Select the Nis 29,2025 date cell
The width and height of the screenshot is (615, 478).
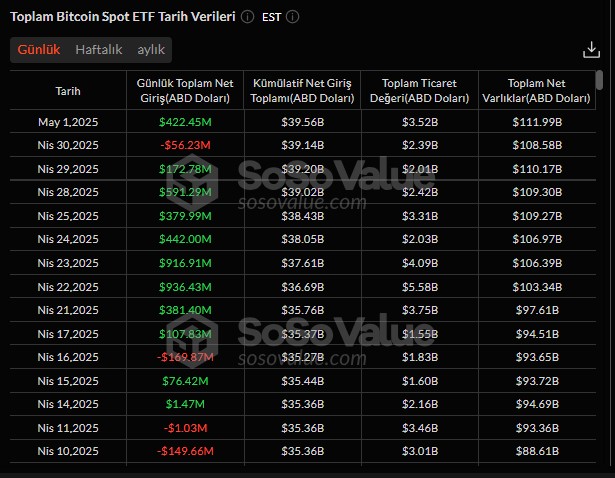[68, 169]
